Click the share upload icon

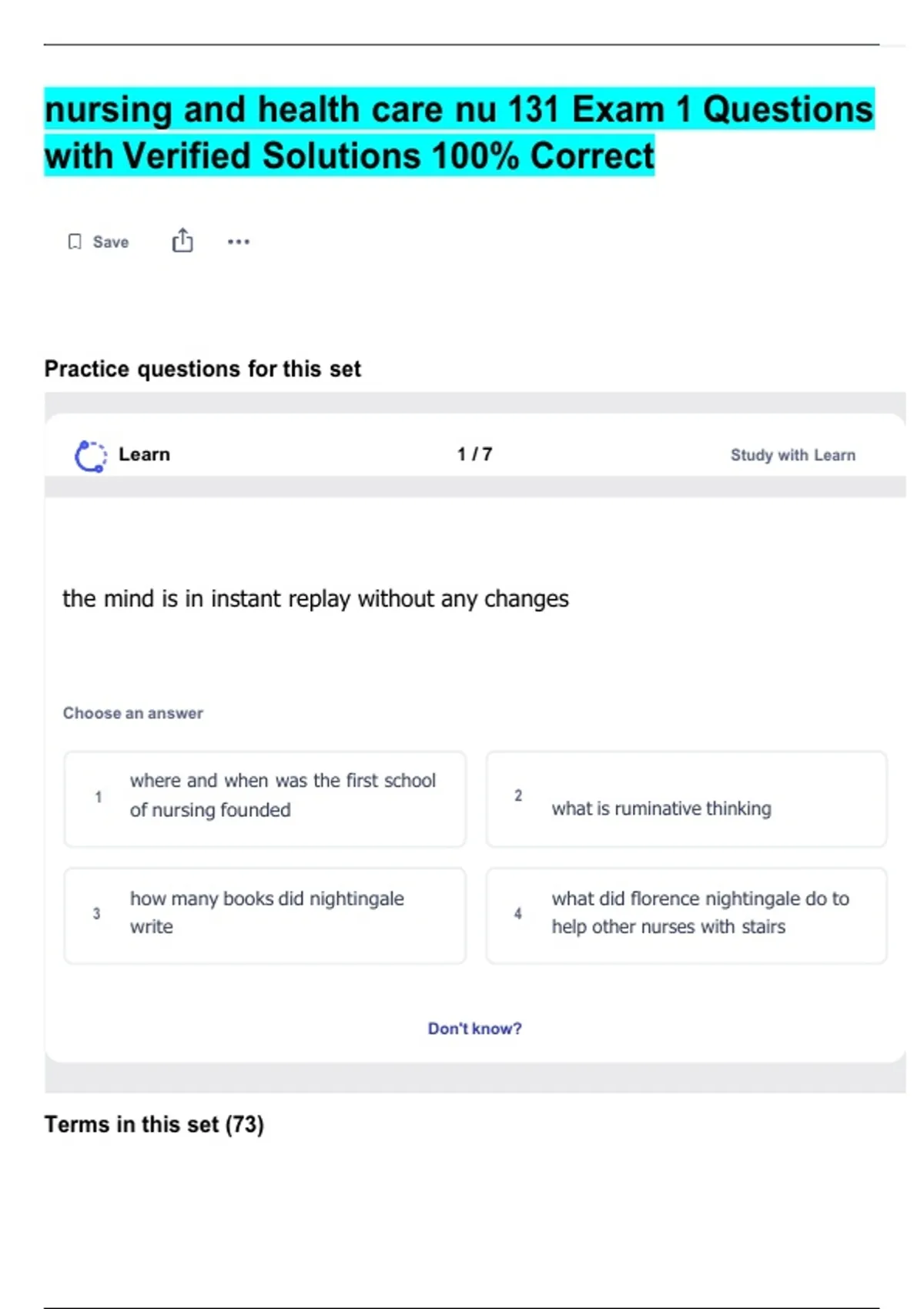pyautogui.click(x=182, y=241)
